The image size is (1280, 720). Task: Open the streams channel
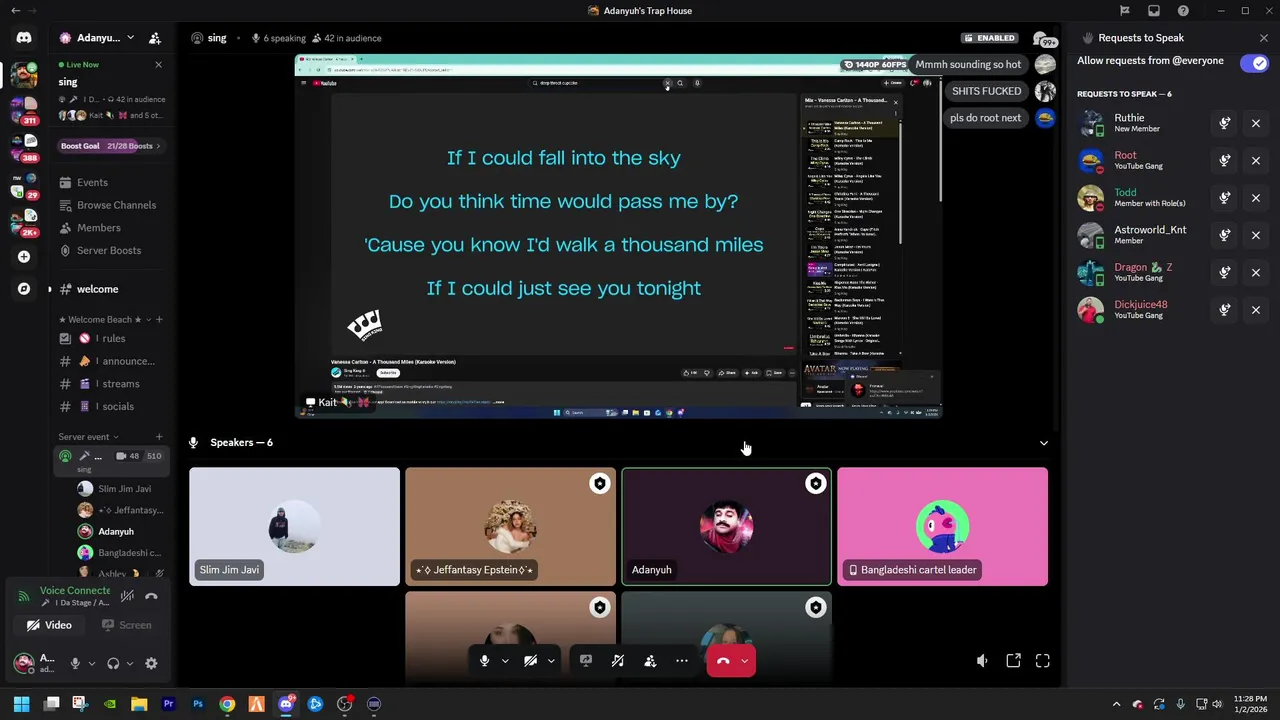(x=110, y=384)
